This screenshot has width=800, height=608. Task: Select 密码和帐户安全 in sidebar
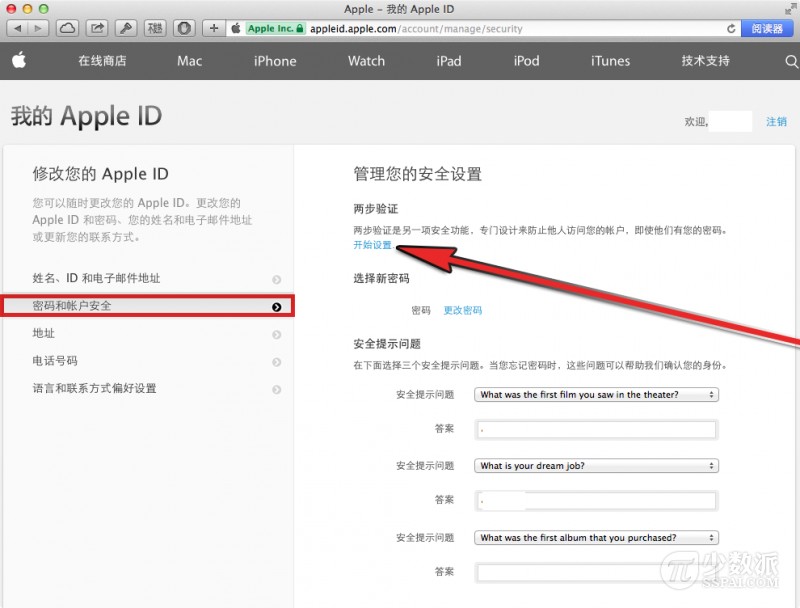pos(148,306)
